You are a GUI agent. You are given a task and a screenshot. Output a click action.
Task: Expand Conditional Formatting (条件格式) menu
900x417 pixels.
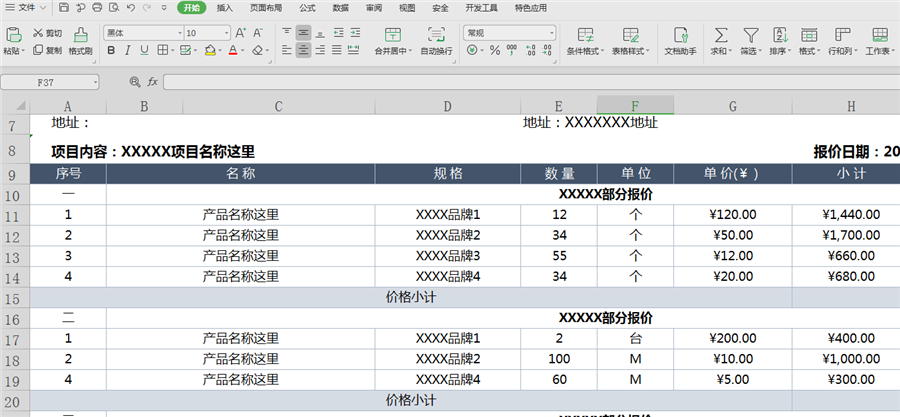pos(585,41)
